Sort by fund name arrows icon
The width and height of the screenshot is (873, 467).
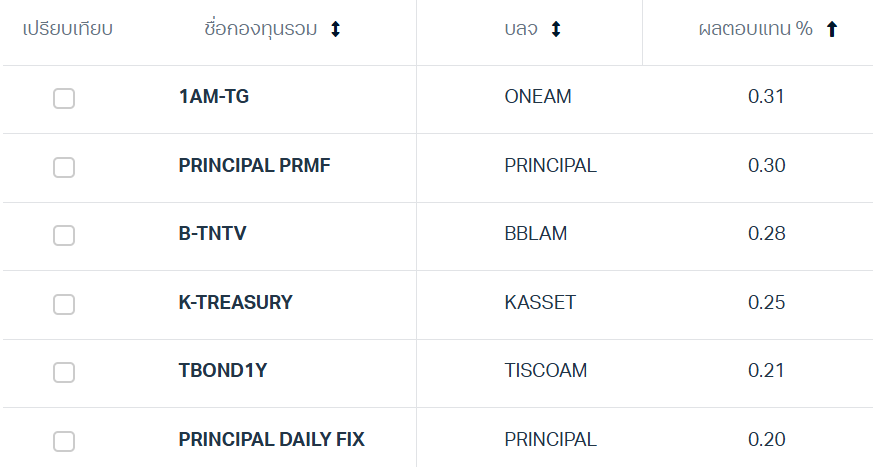click(x=336, y=29)
